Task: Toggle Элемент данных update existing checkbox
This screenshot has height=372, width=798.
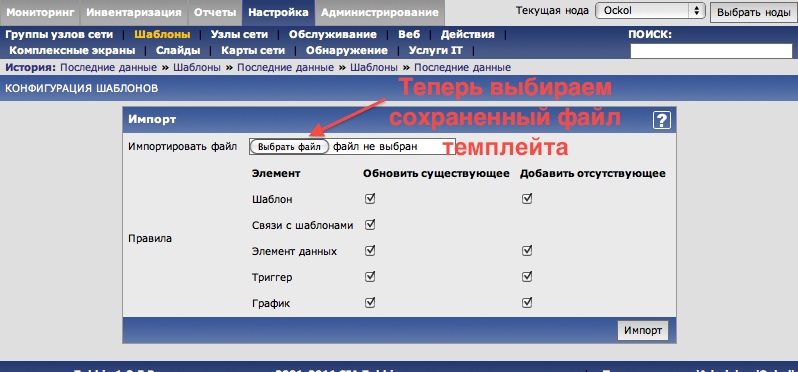Action: pyautogui.click(x=370, y=250)
